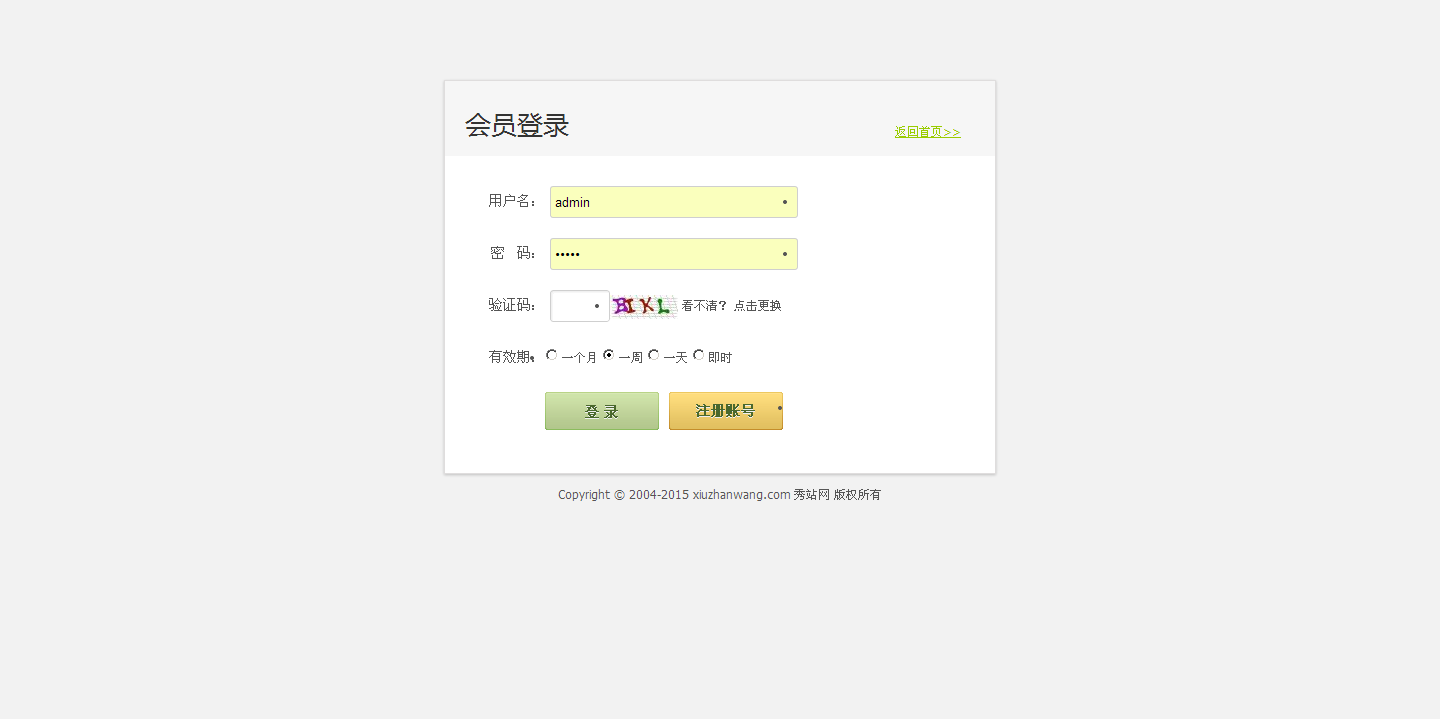The width and height of the screenshot is (1440, 719).
Task: Click the 验证码 label
Action: (512, 305)
